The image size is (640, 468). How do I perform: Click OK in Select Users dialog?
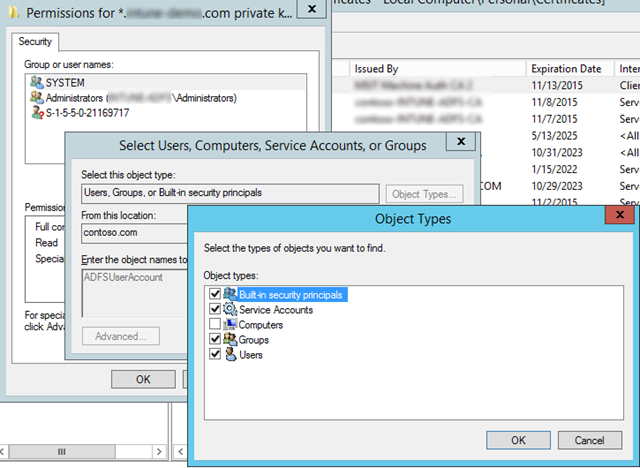click(143, 379)
